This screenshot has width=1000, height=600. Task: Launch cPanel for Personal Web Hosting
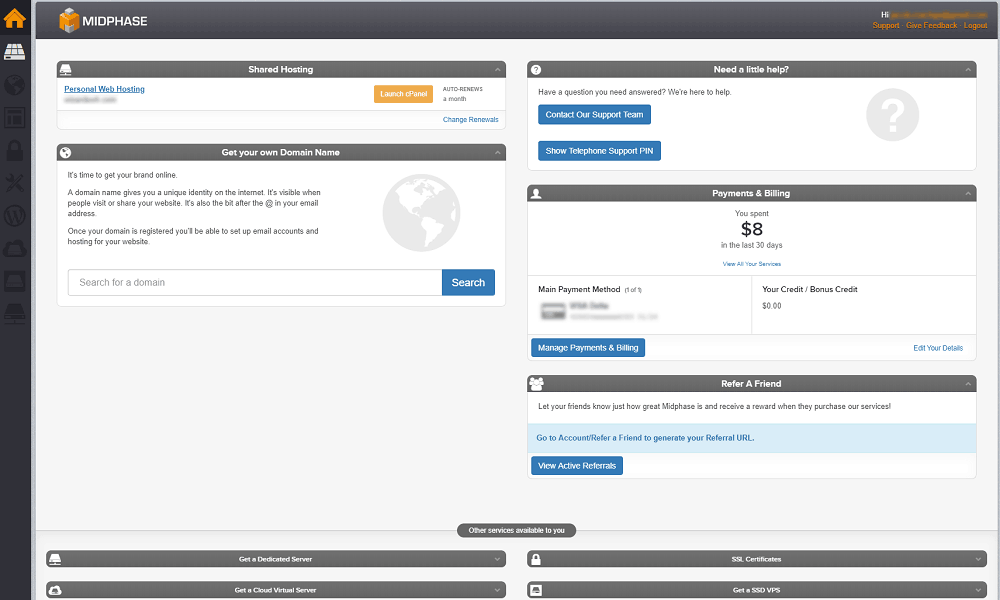[403, 94]
